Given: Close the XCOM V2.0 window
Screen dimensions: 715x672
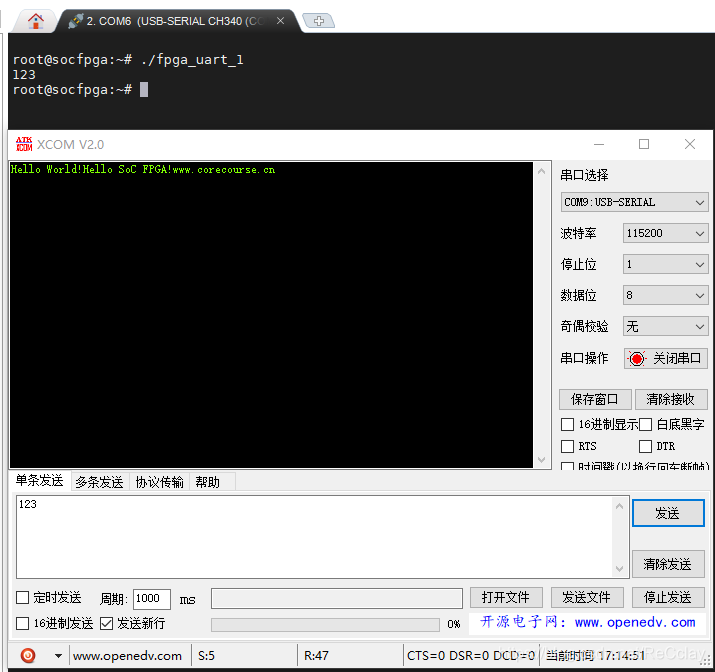Looking at the screenshot, I should [x=690, y=145].
